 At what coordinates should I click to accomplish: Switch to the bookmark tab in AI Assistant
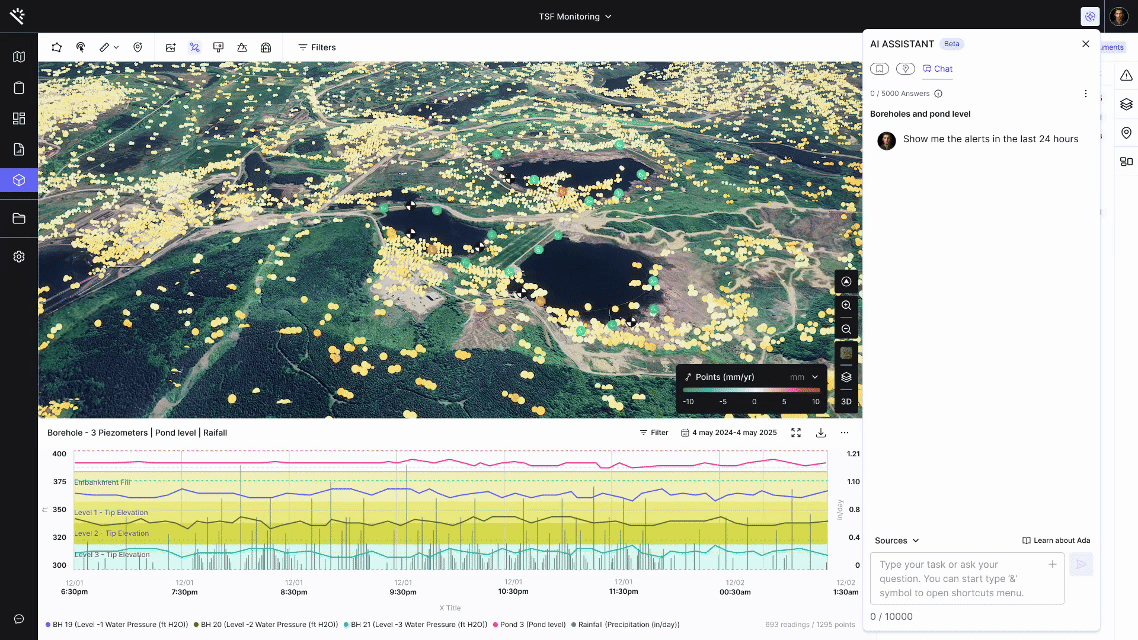point(880,69)
